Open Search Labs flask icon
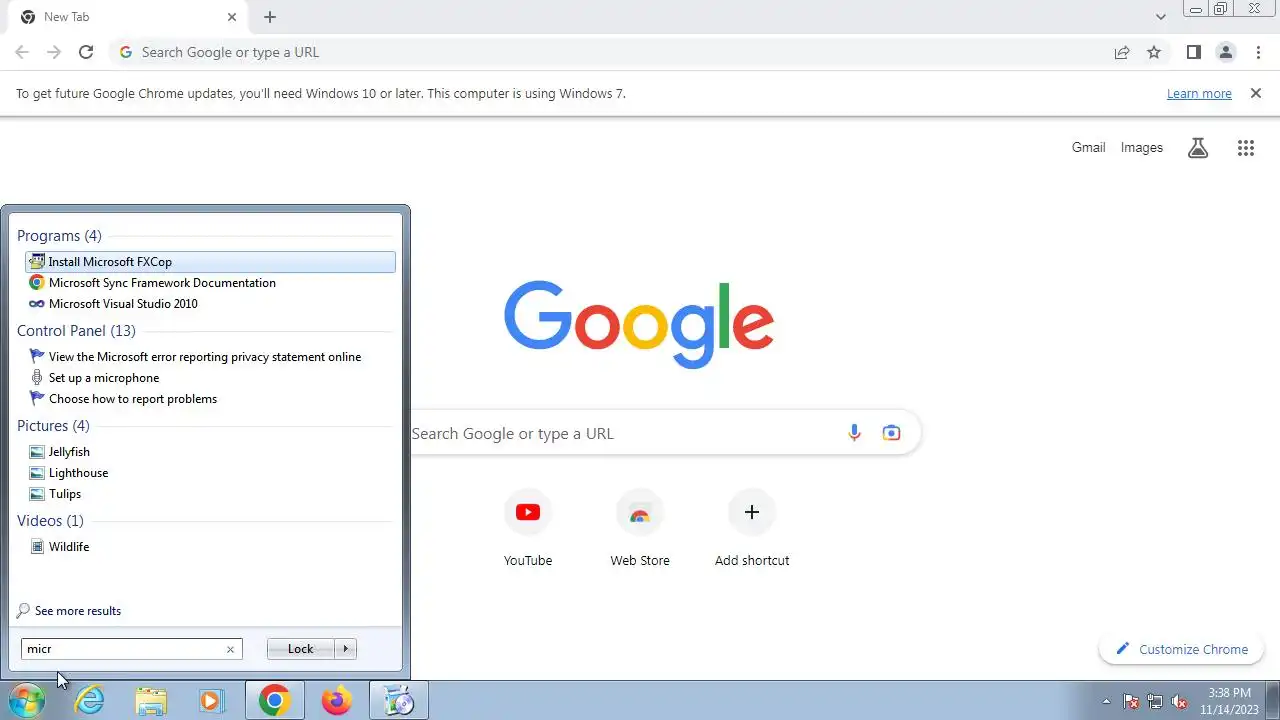This screenshot has width=1280, height=720. click(1198, 148)
